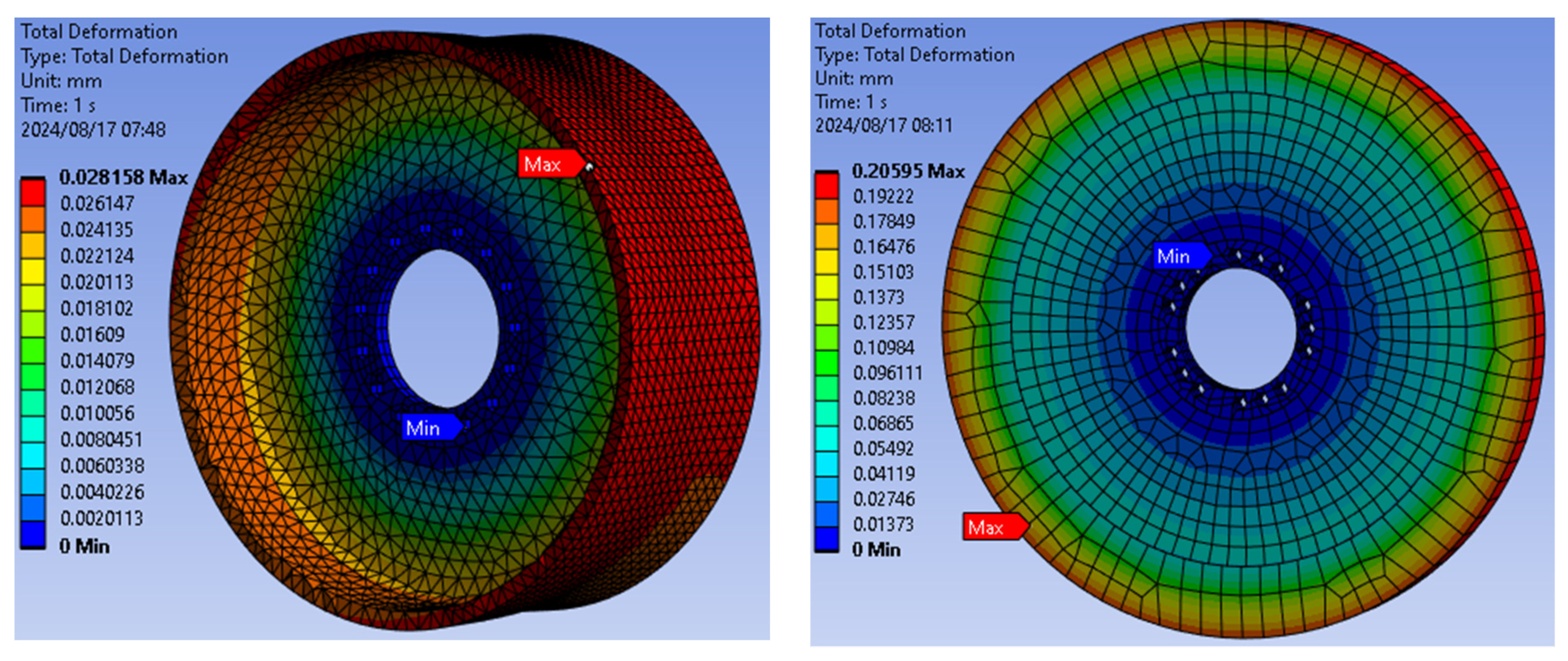Click the red swatch in left legend
The image size is (1568, 661).
pyautogui.click(x=33, y=192)
